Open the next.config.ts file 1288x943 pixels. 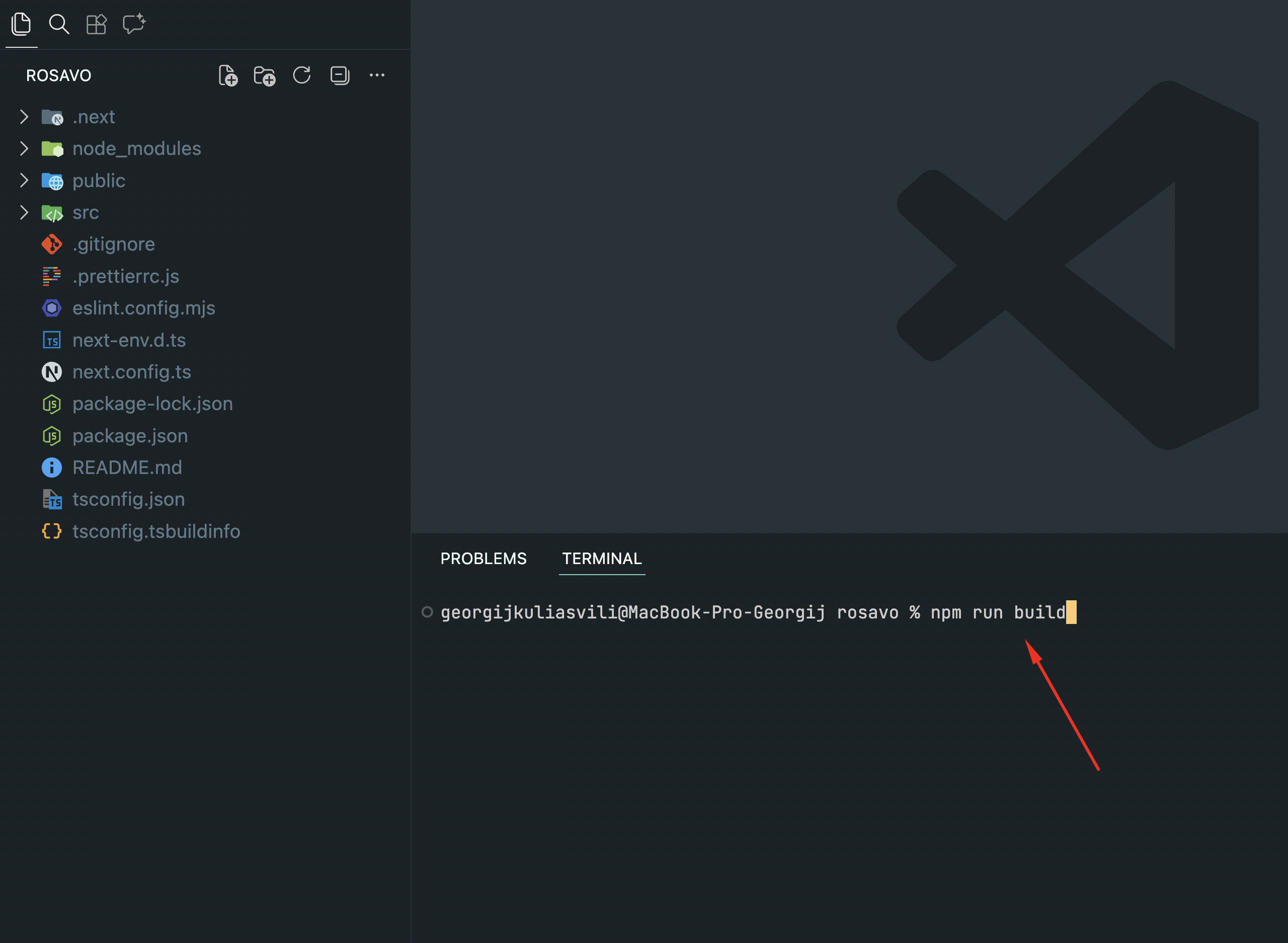[132, 372]
